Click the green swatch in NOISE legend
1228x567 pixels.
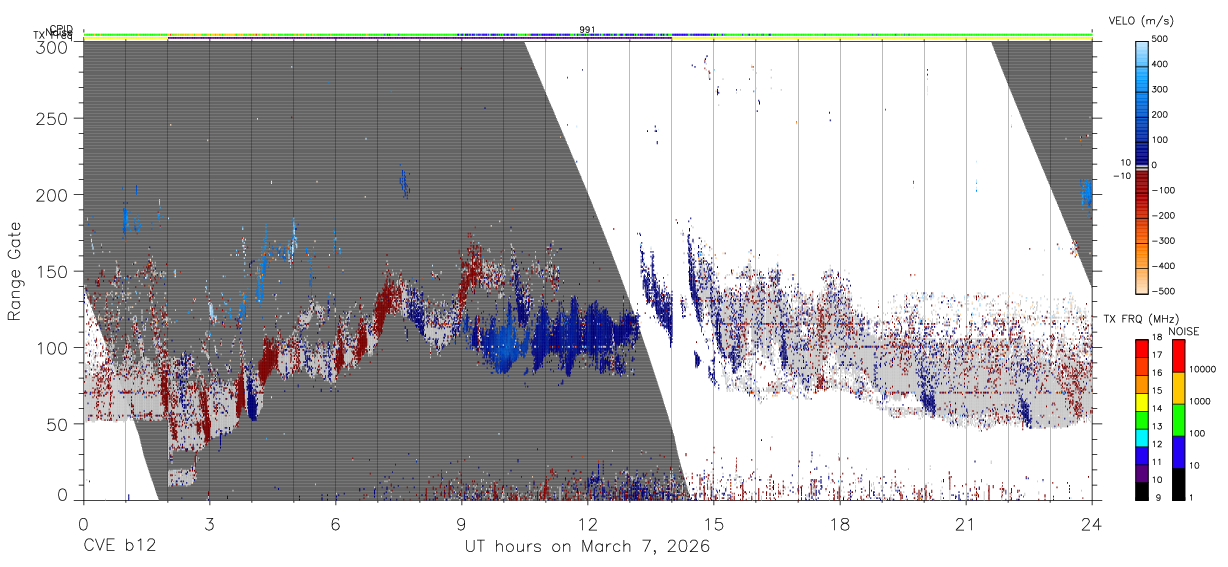click(1178, 420)
